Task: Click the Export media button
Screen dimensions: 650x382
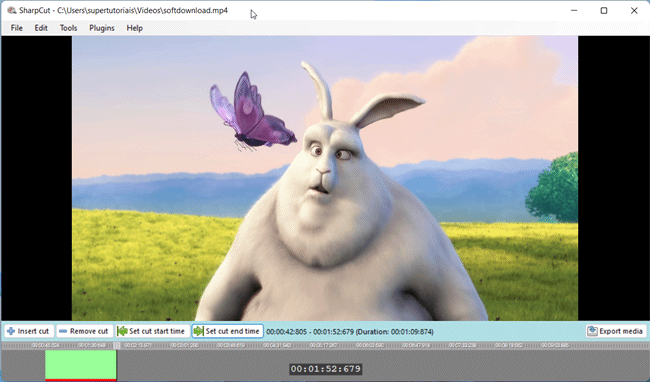Action: tap(616, 331)
